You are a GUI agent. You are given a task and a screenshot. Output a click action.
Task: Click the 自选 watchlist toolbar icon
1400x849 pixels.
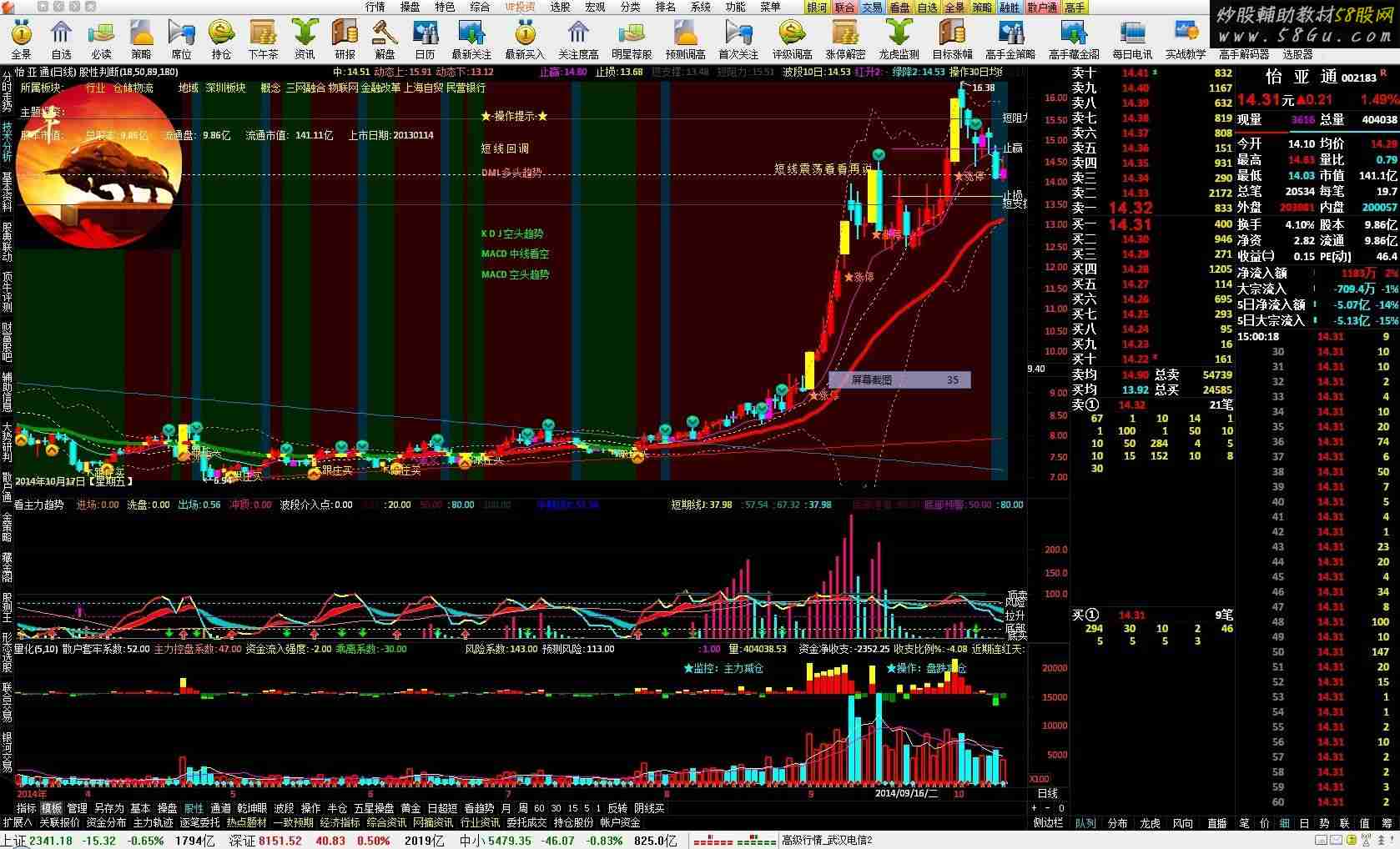pyautogui.click(x=61, y=39)
